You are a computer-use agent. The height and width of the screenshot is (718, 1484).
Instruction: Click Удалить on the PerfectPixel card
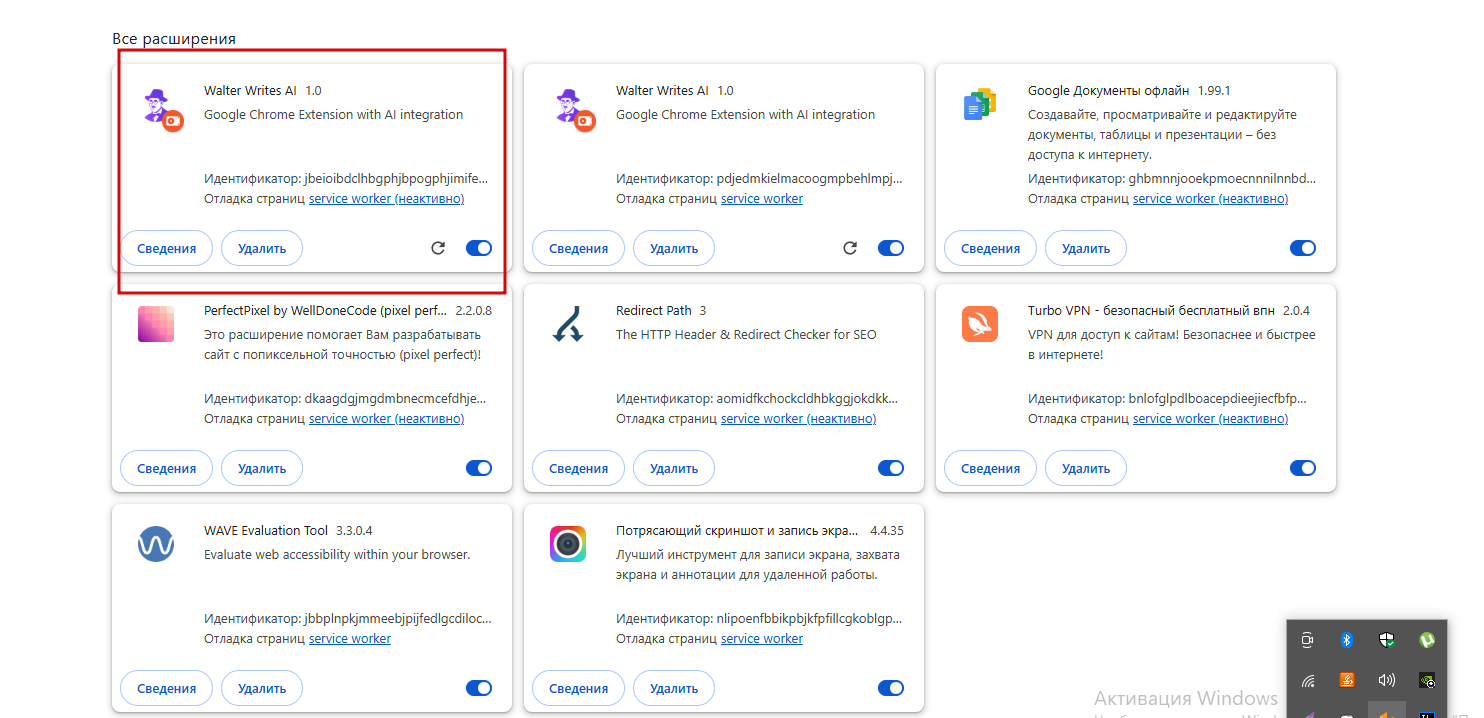(262, 468)
